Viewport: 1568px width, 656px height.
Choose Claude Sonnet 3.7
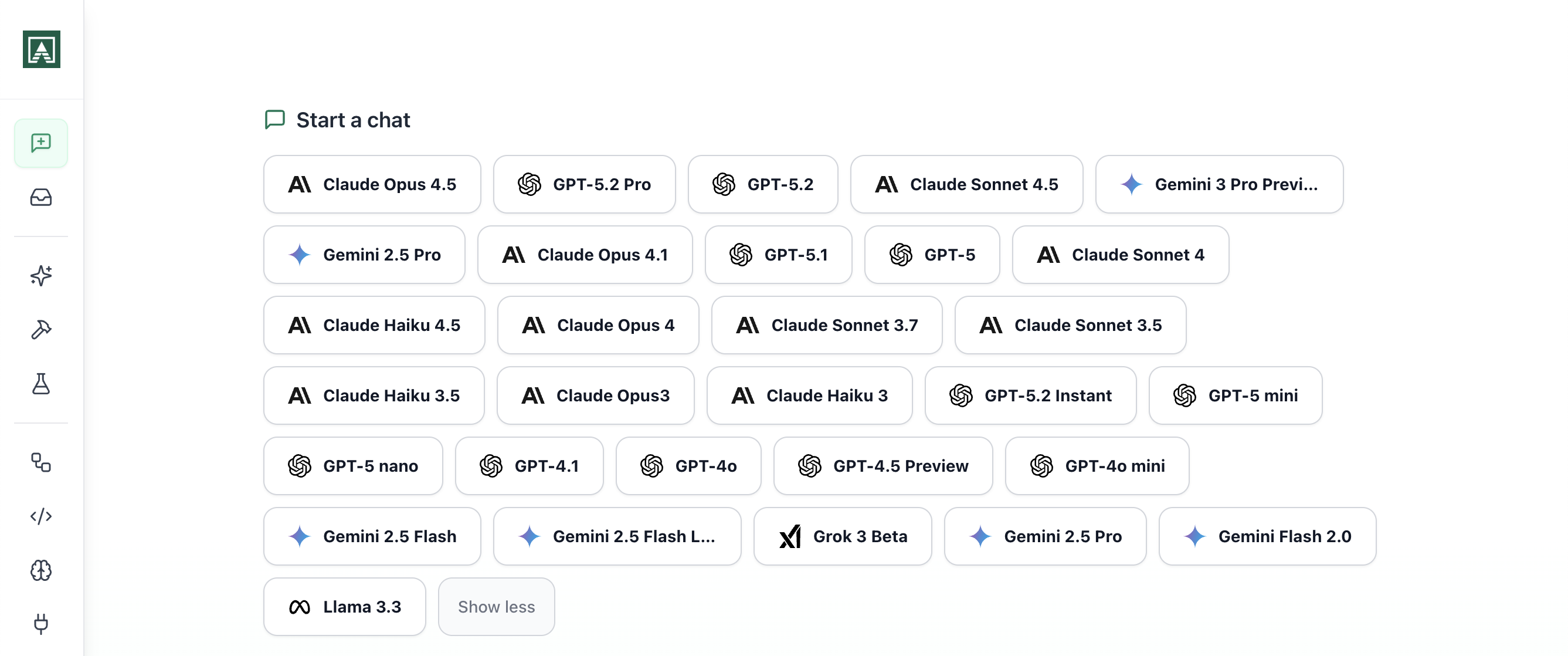click(x=827, y=325)
